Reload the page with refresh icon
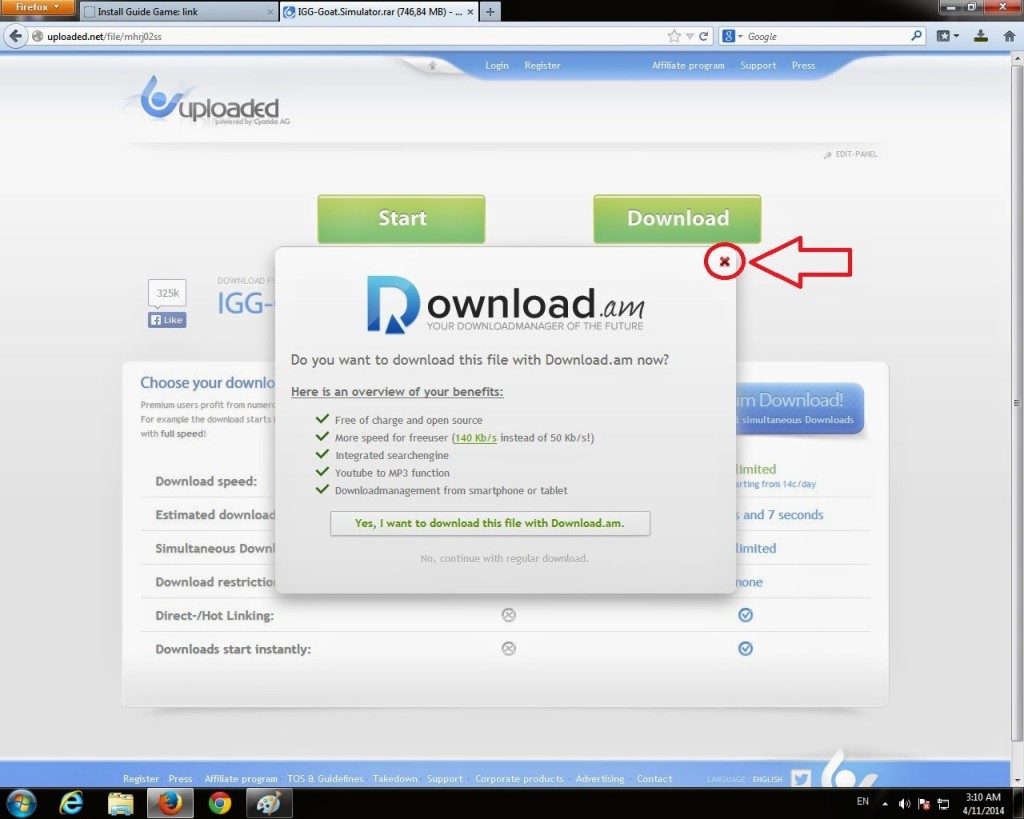Viewport: 1024px width, 819px height. pos(703,37)
